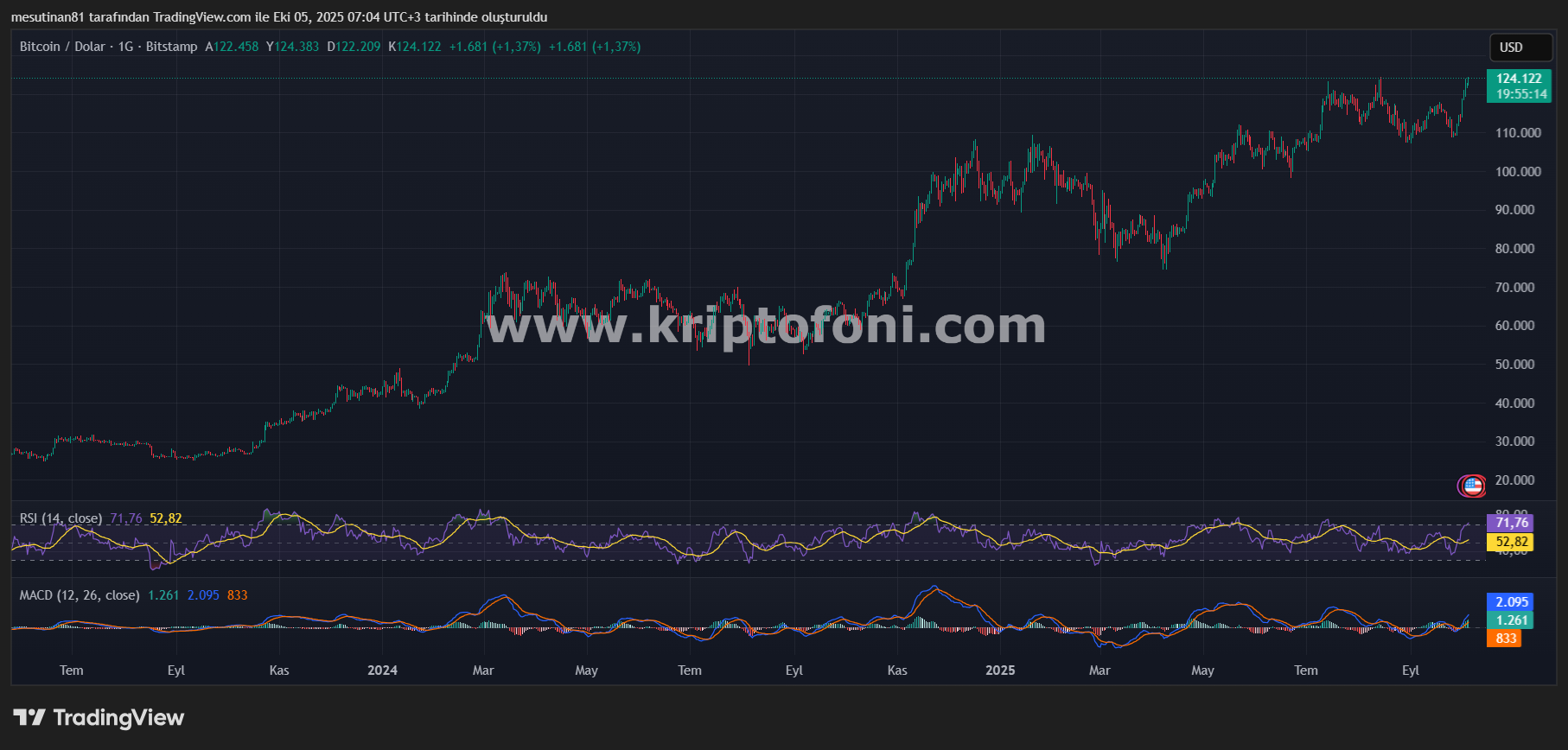Click the 1G interval label in header
This screenshot has height=750, width=1568.
pyautogui.click(x=125, y=47)
